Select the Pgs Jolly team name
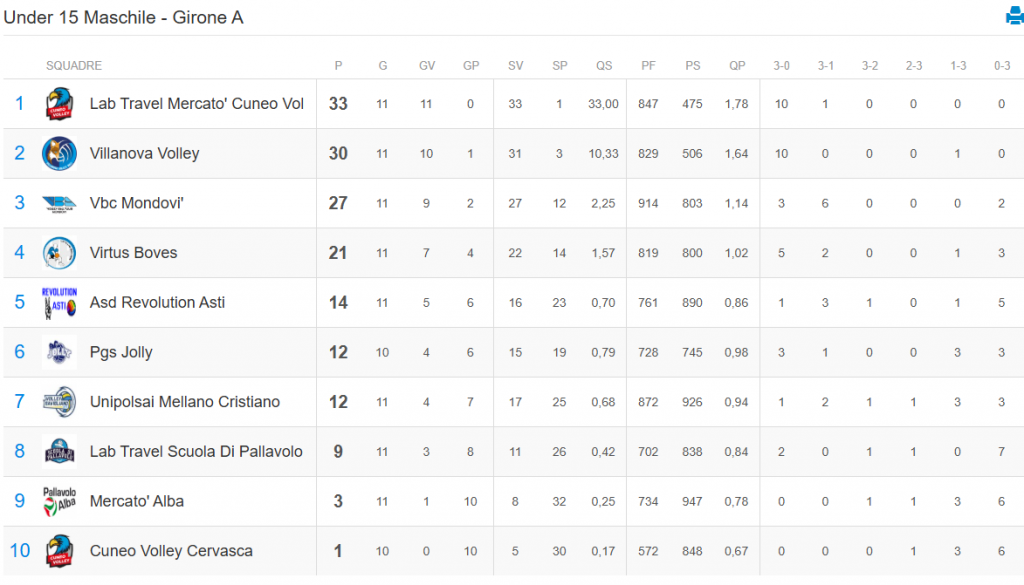This screenshot has height=585, width=1024. tap(121, 352)
